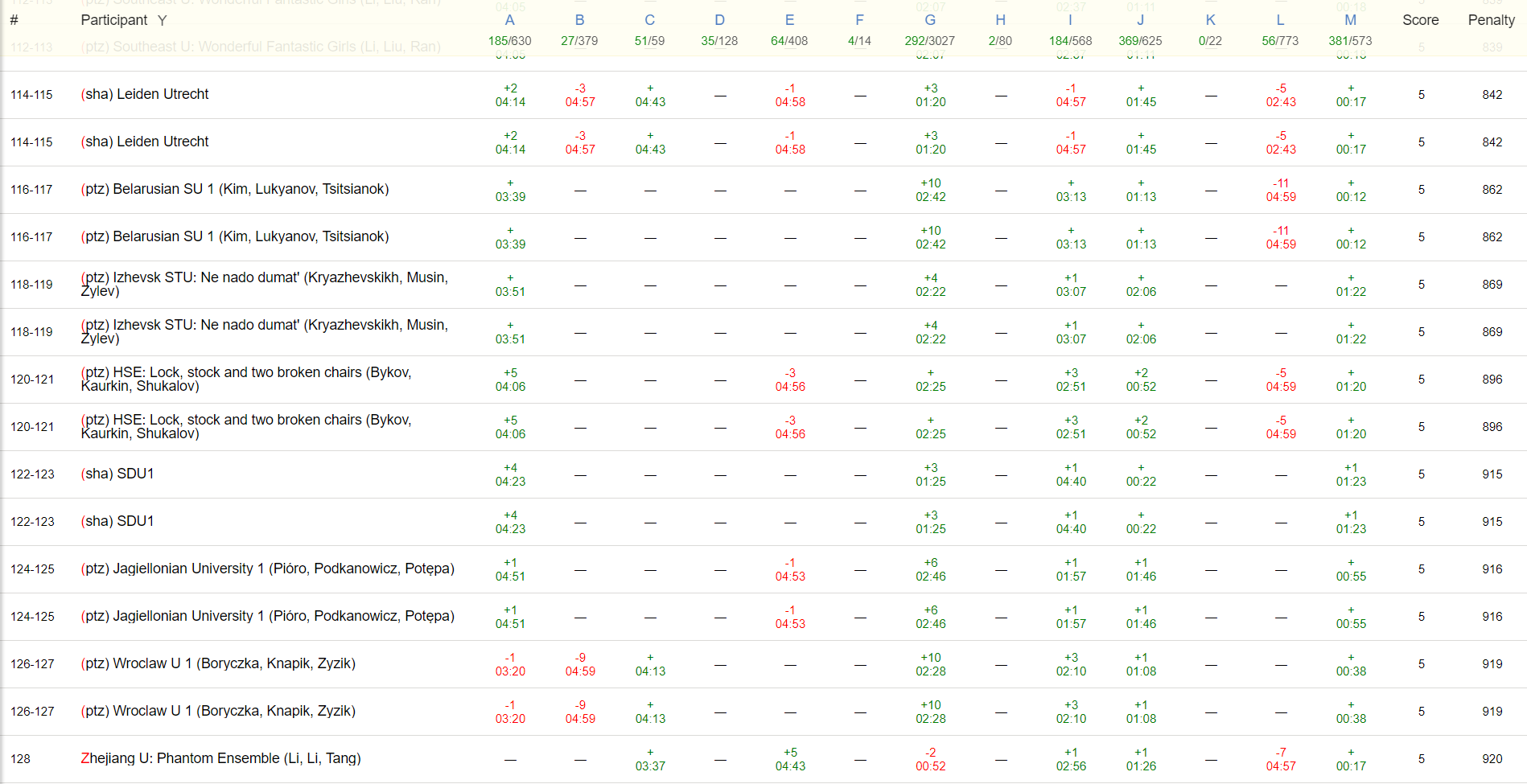Click the filter icon next to Participant

tap(162, 21)
